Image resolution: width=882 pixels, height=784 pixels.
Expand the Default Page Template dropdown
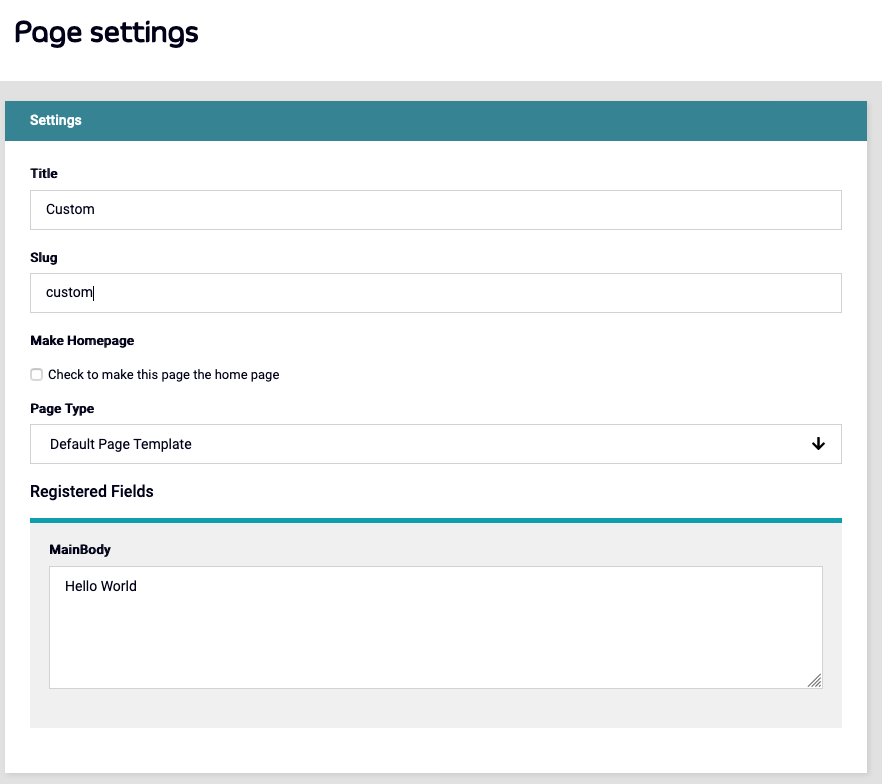(x=435, y=443)
